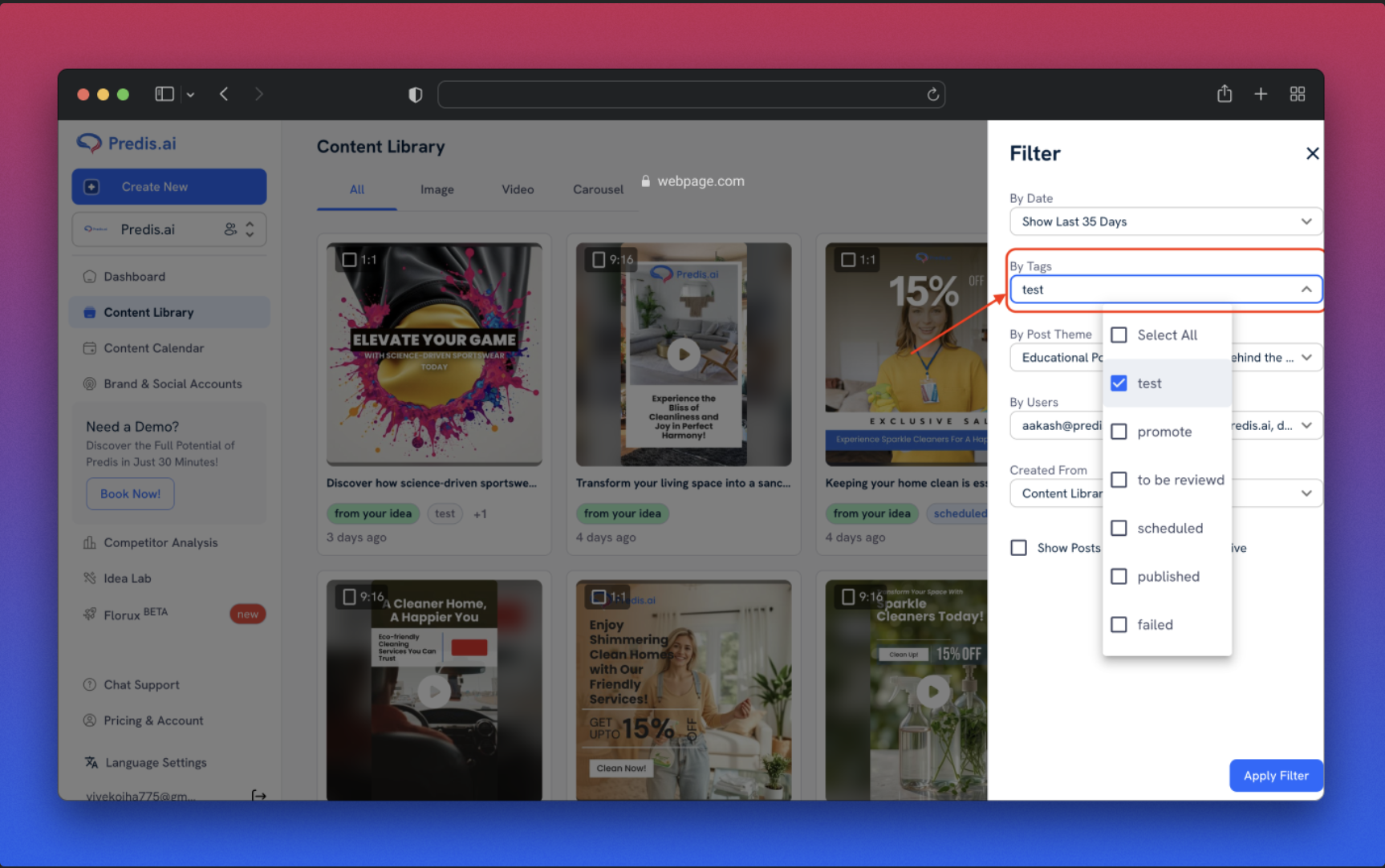Click the team members icon in workspace selector
Image resolution: width=1385 pixels, height=868 pixels.
(x=230, y=229)
